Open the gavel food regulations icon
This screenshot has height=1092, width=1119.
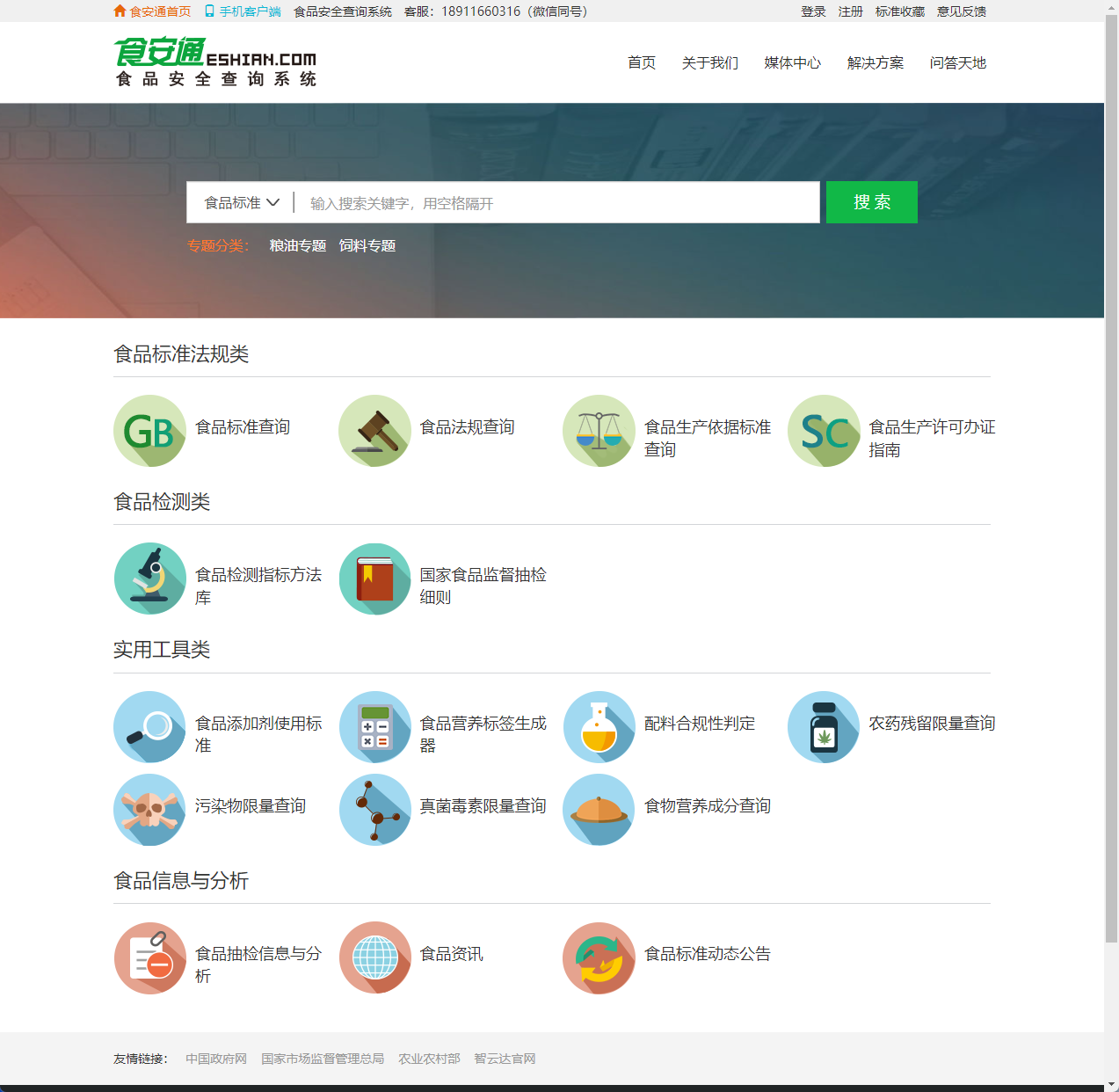(374, 431)
